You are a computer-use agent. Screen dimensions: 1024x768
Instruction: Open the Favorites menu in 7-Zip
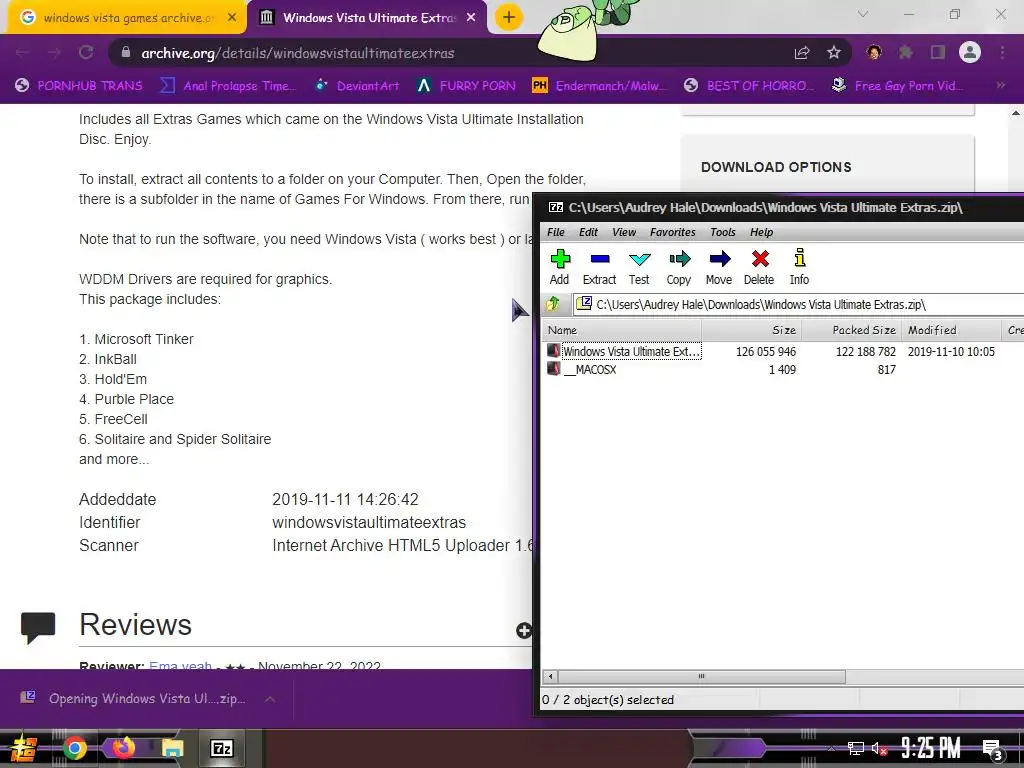click(673, 232)
